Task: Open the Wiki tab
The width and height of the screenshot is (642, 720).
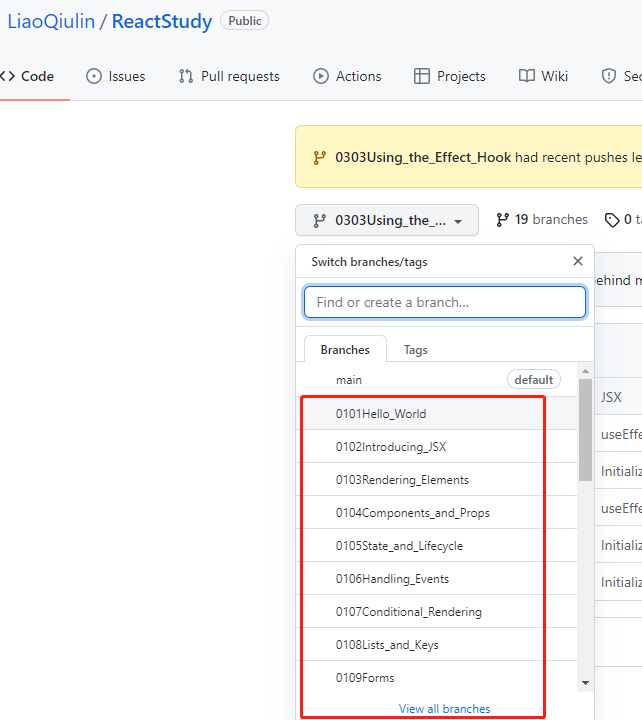Action: click(x=543, y=76)
